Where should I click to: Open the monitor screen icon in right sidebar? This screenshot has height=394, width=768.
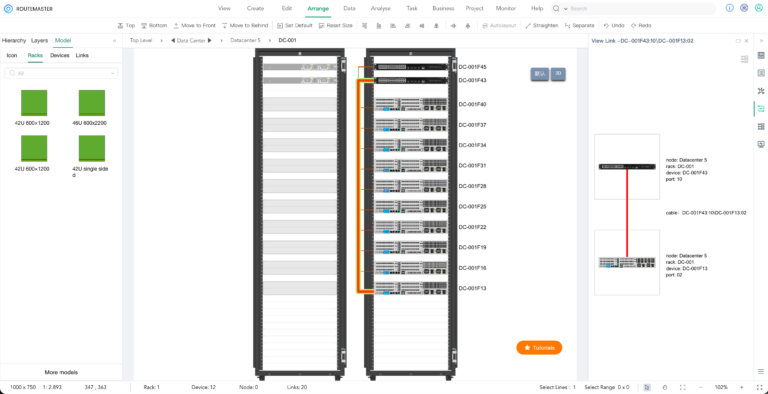[761, 144]
